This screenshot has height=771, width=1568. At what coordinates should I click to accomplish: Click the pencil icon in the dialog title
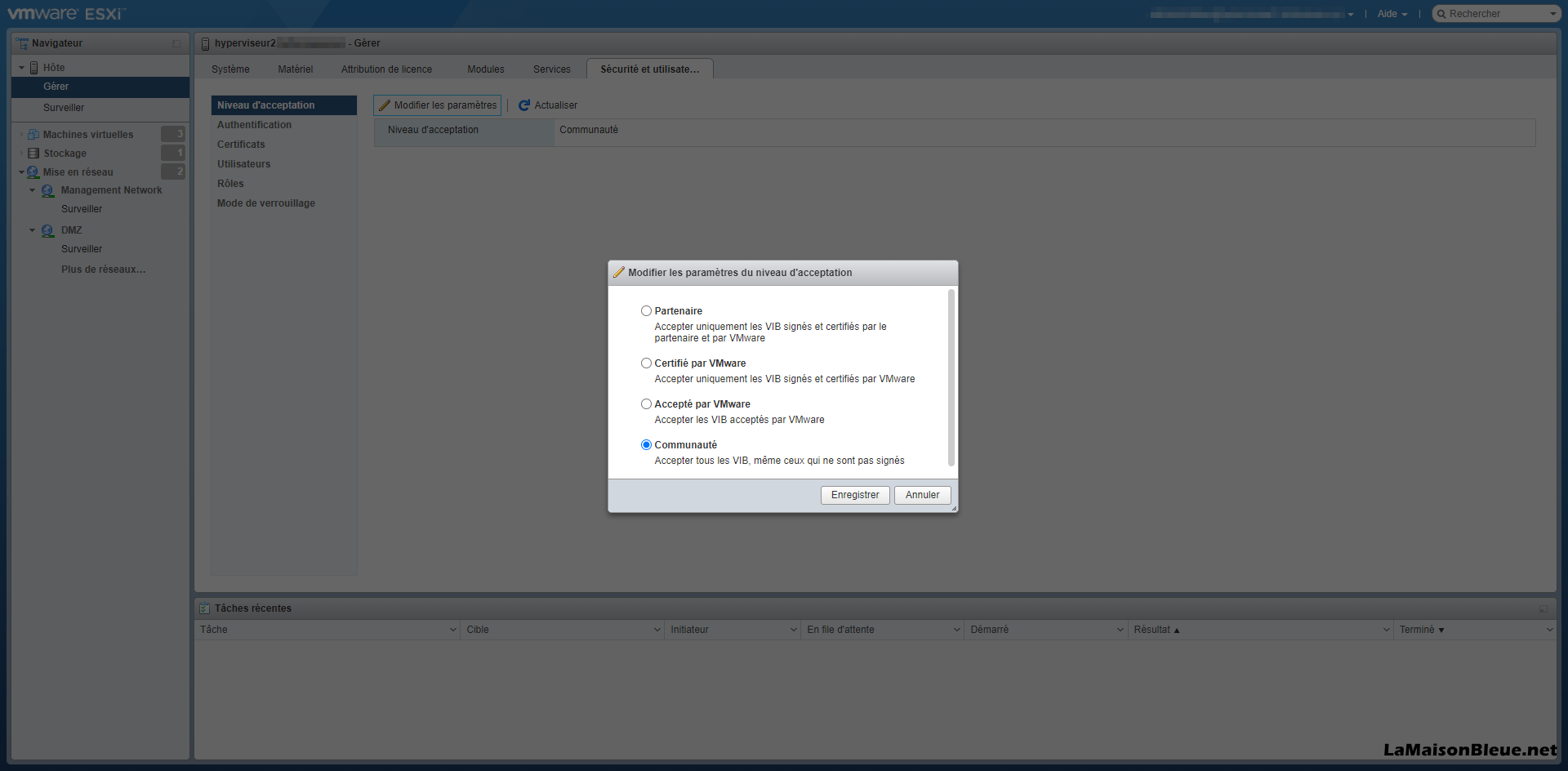619,272
